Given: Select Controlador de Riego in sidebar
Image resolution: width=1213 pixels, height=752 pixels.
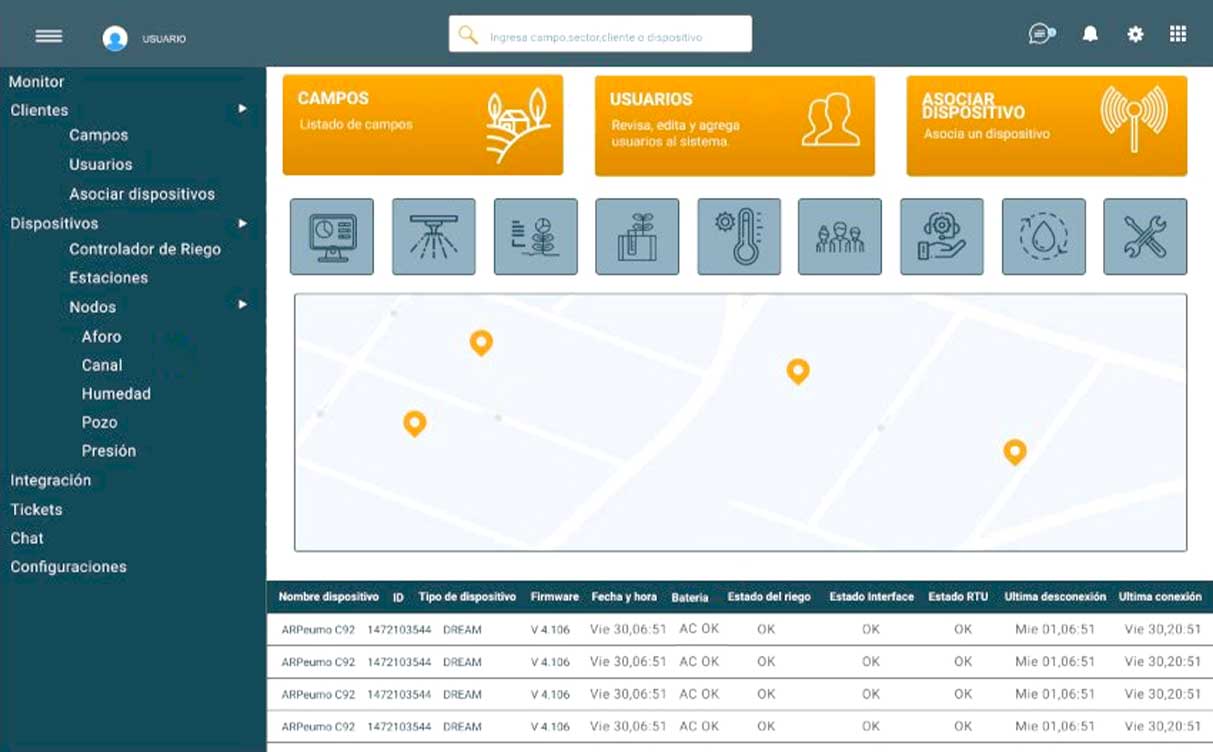Looking at the screenshot, I should (x=144, y=249).
